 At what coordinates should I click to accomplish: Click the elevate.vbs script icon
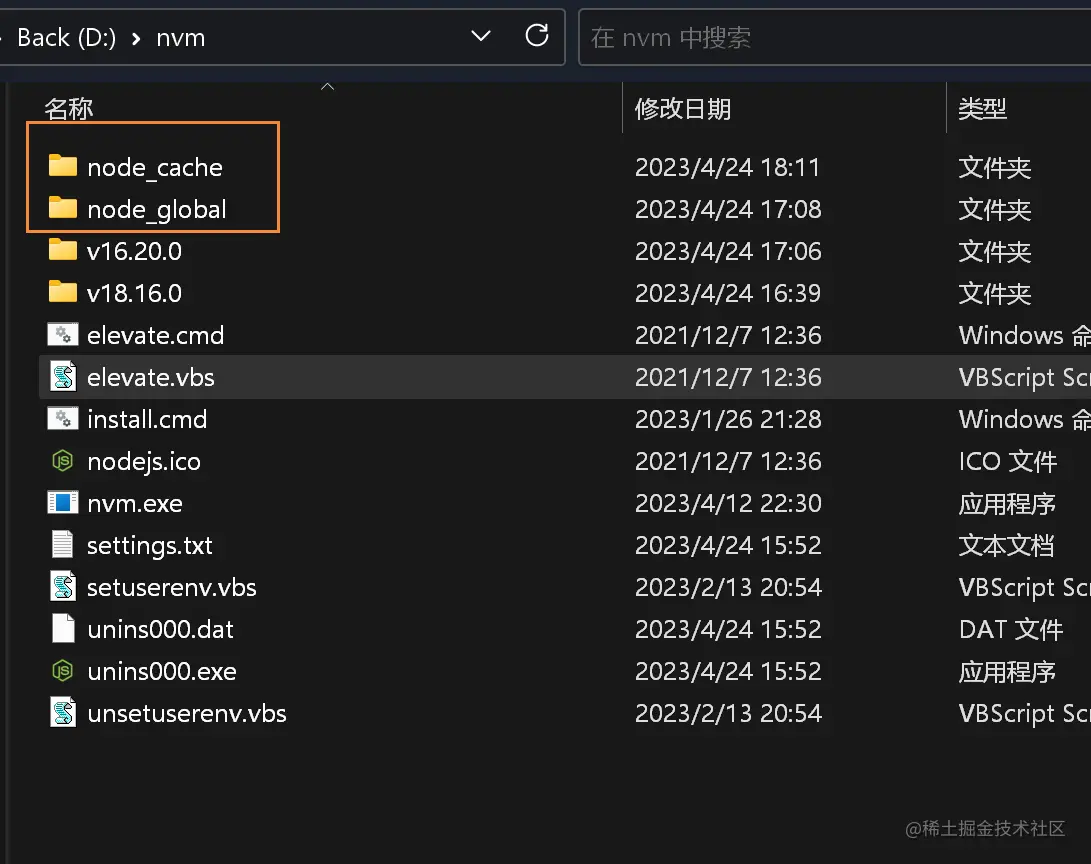63,376
